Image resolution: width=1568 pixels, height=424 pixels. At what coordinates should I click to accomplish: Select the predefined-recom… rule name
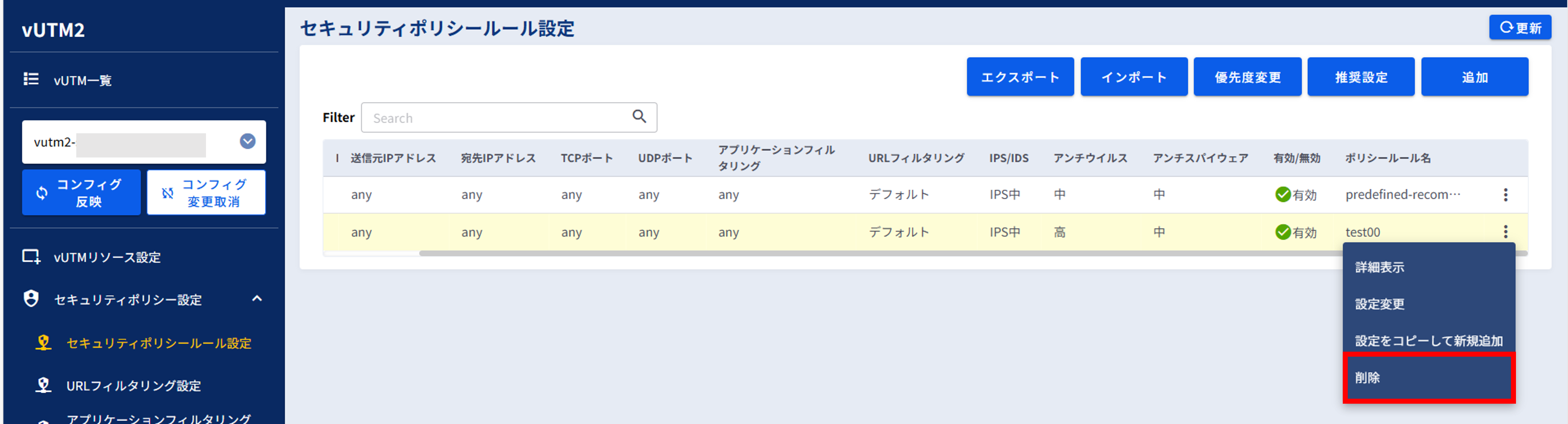(x=1402, y=195)
